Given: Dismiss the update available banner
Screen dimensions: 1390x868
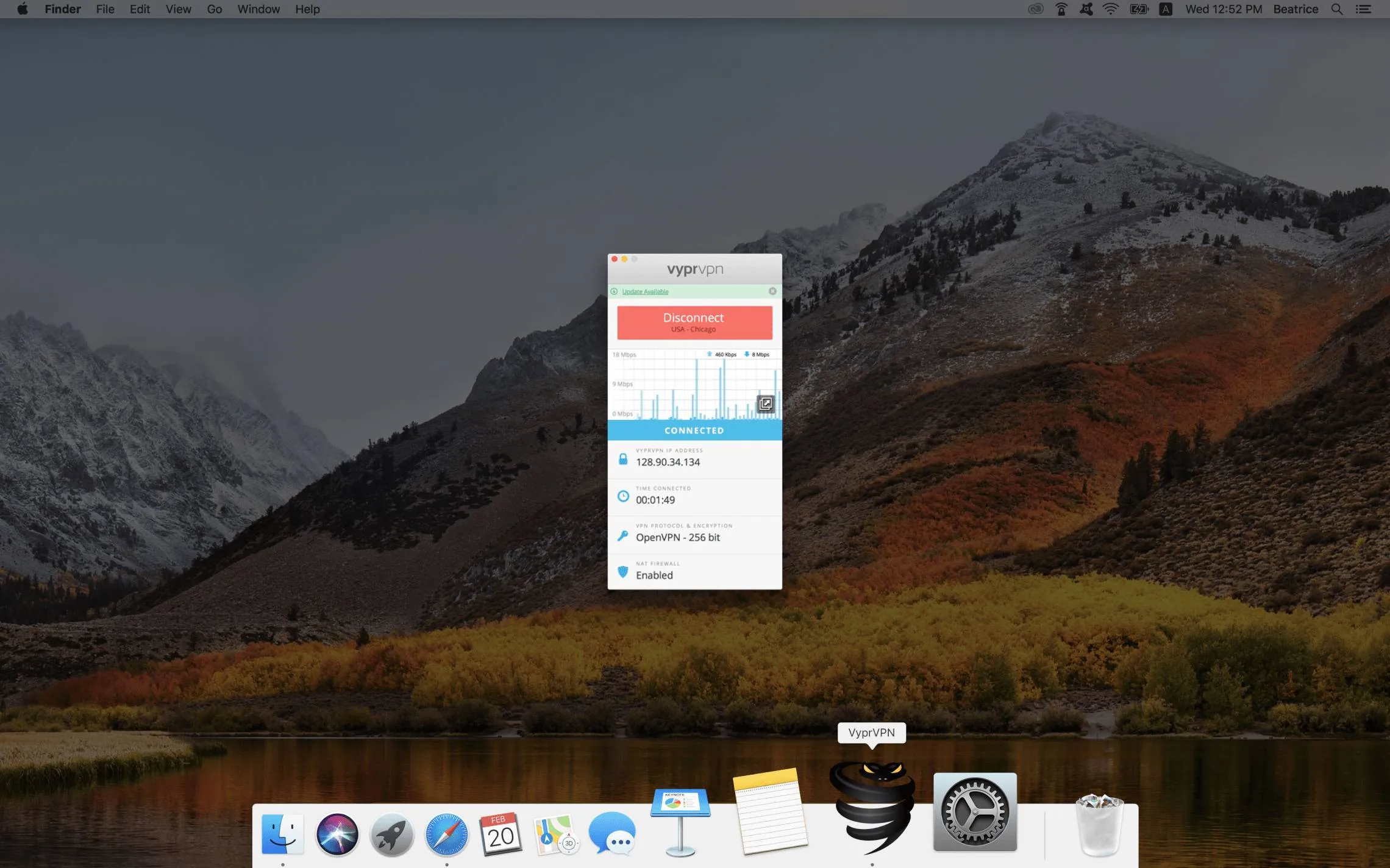Looking at the screenshot, I should (772, 291).
